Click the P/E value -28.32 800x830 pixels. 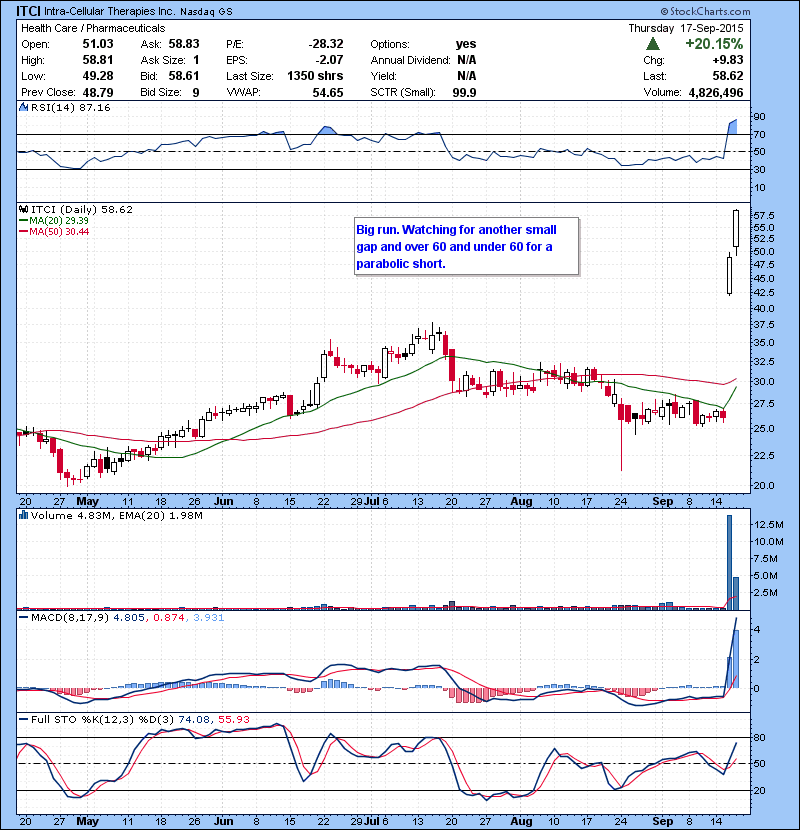326,44
